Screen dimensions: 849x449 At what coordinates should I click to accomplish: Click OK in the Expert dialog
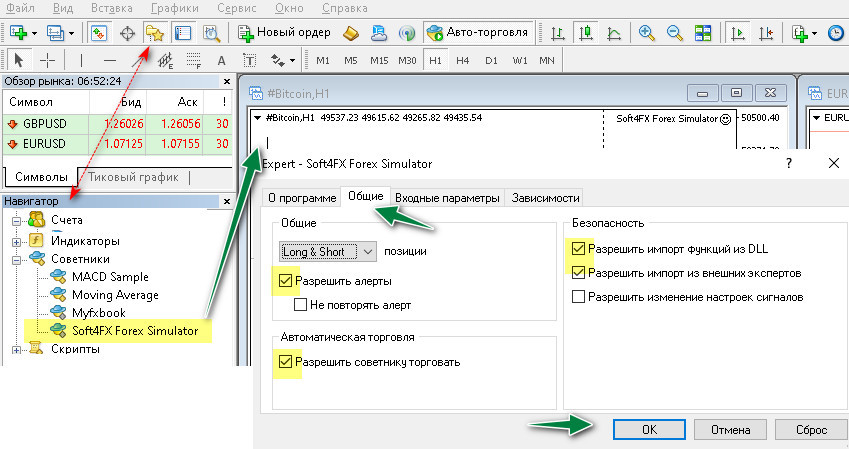click(x=649, y=430)
